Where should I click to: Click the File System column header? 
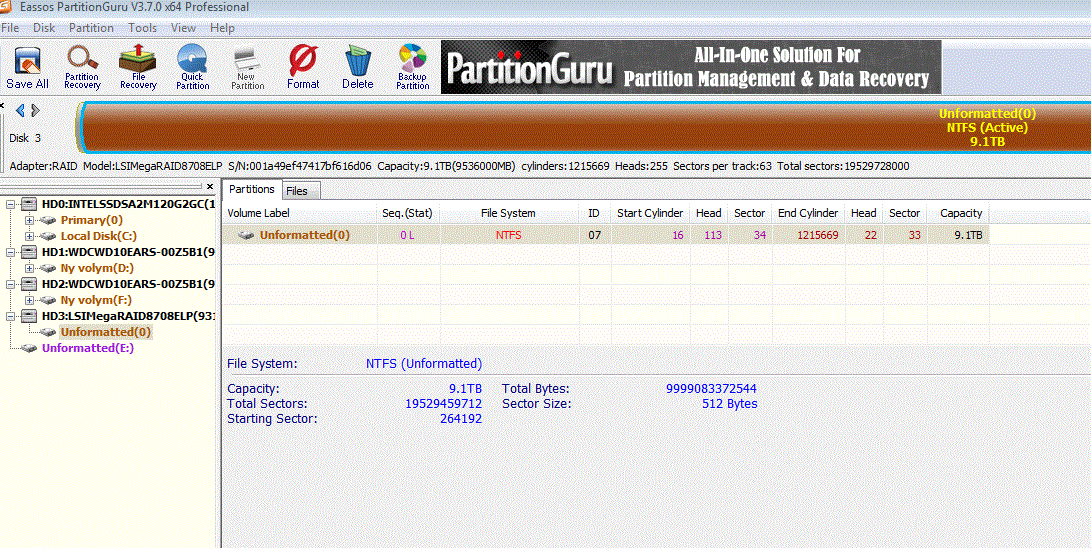[x=509, y=213]
